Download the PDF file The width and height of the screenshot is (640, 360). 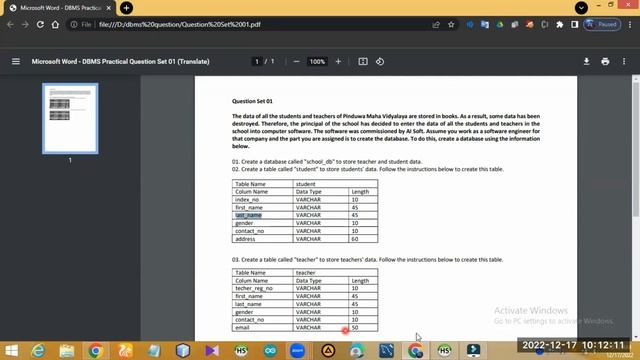[587, 62]
